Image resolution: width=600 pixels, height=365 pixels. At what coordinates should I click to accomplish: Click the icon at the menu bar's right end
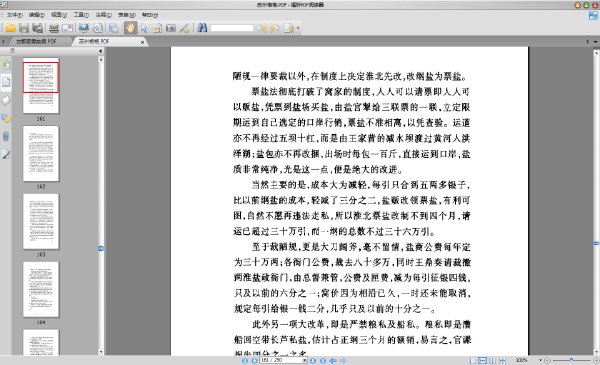pyautogui.click(x=593, y=15)
